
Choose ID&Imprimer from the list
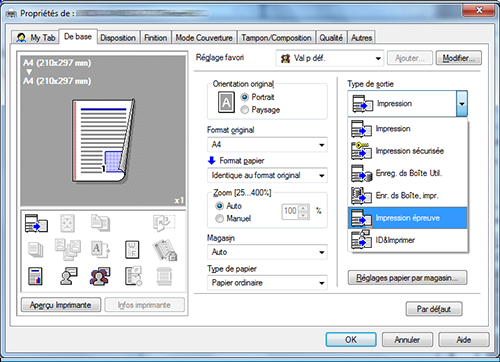click(408, 240)
